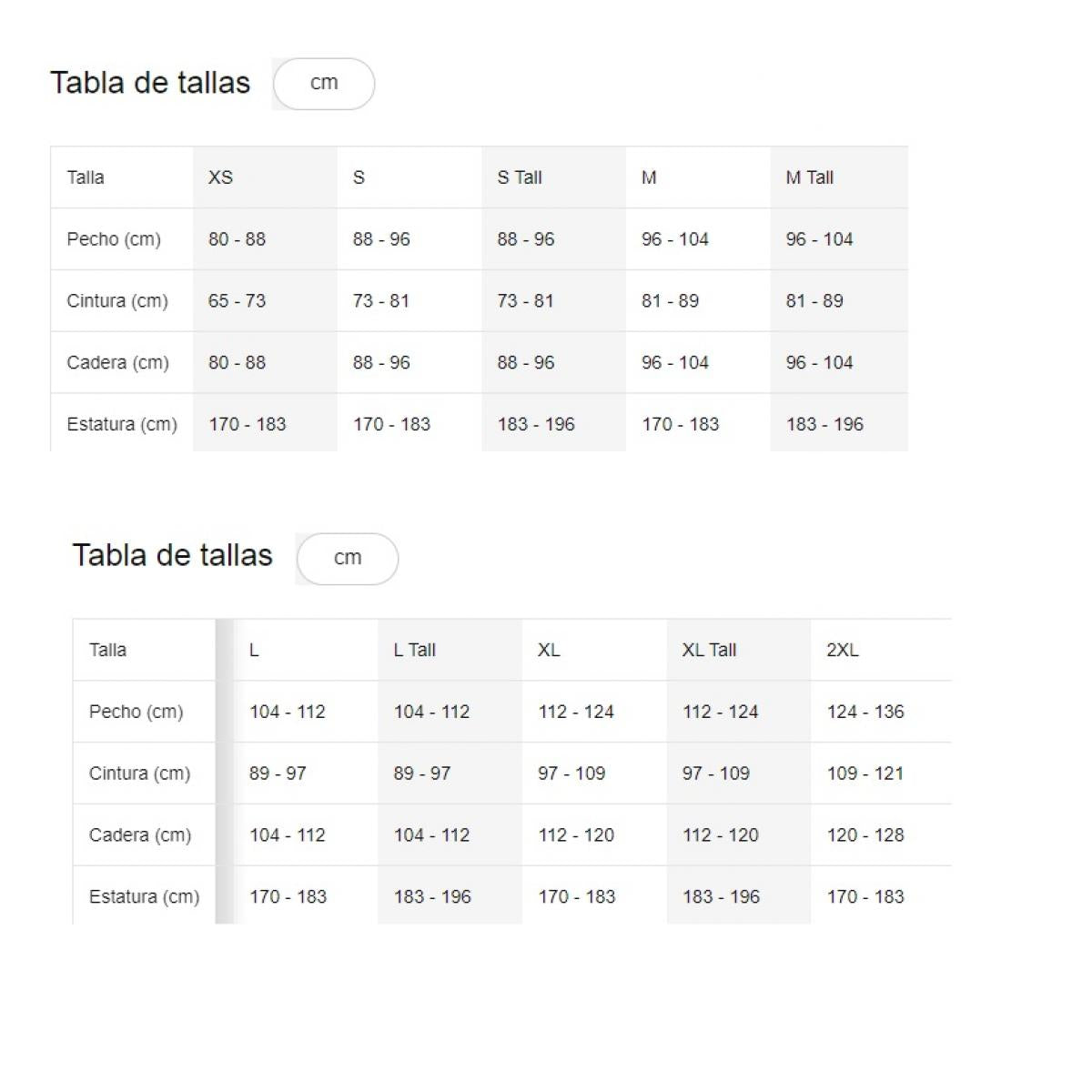
Task: Select the S Tall column header
Action: pyautogui.click(x=520, y=177)
